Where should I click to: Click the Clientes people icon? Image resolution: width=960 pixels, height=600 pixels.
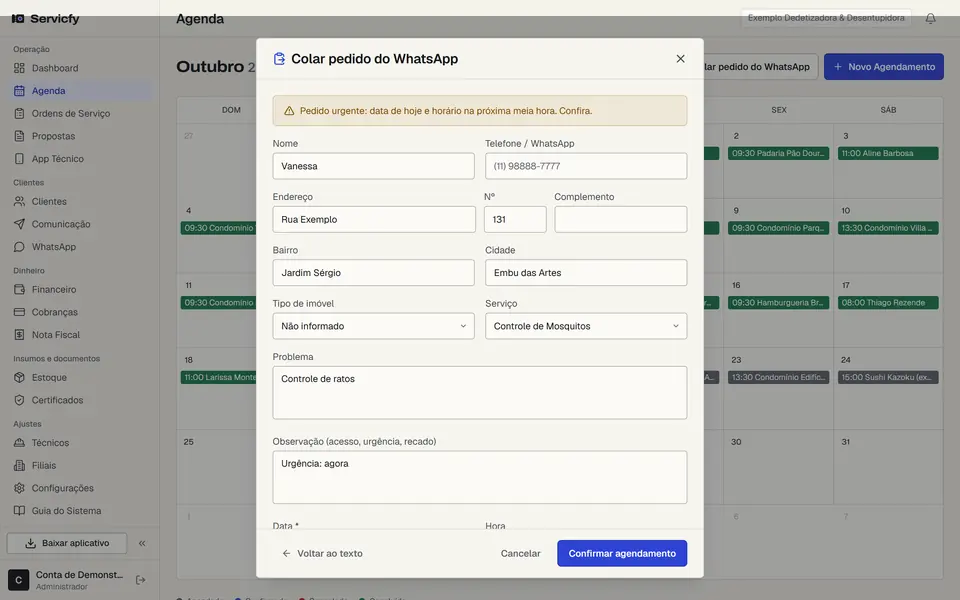20,201
